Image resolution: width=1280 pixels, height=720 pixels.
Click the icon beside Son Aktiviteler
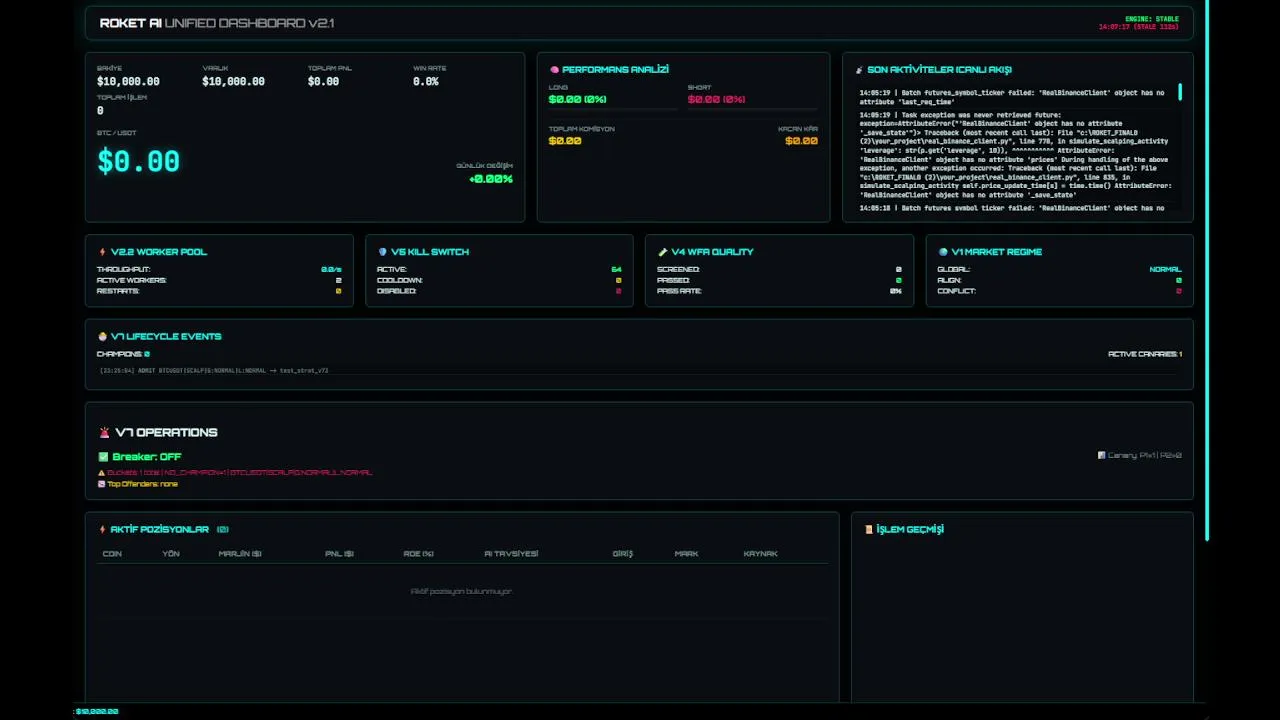coord(859,70)
